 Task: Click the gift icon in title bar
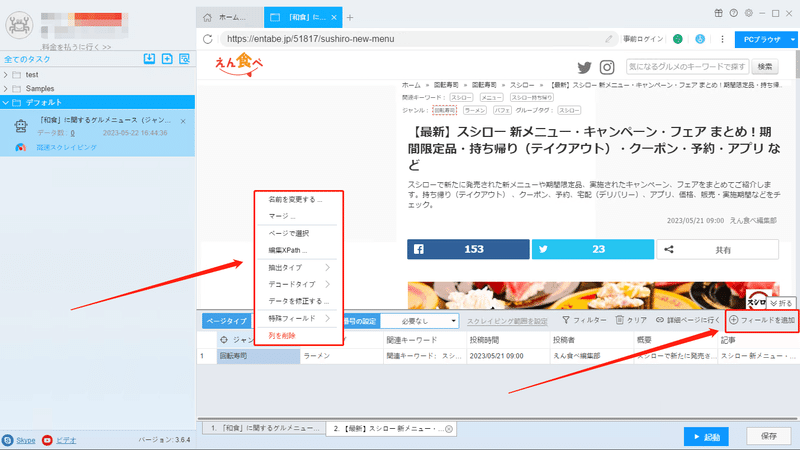pos(718,13)
